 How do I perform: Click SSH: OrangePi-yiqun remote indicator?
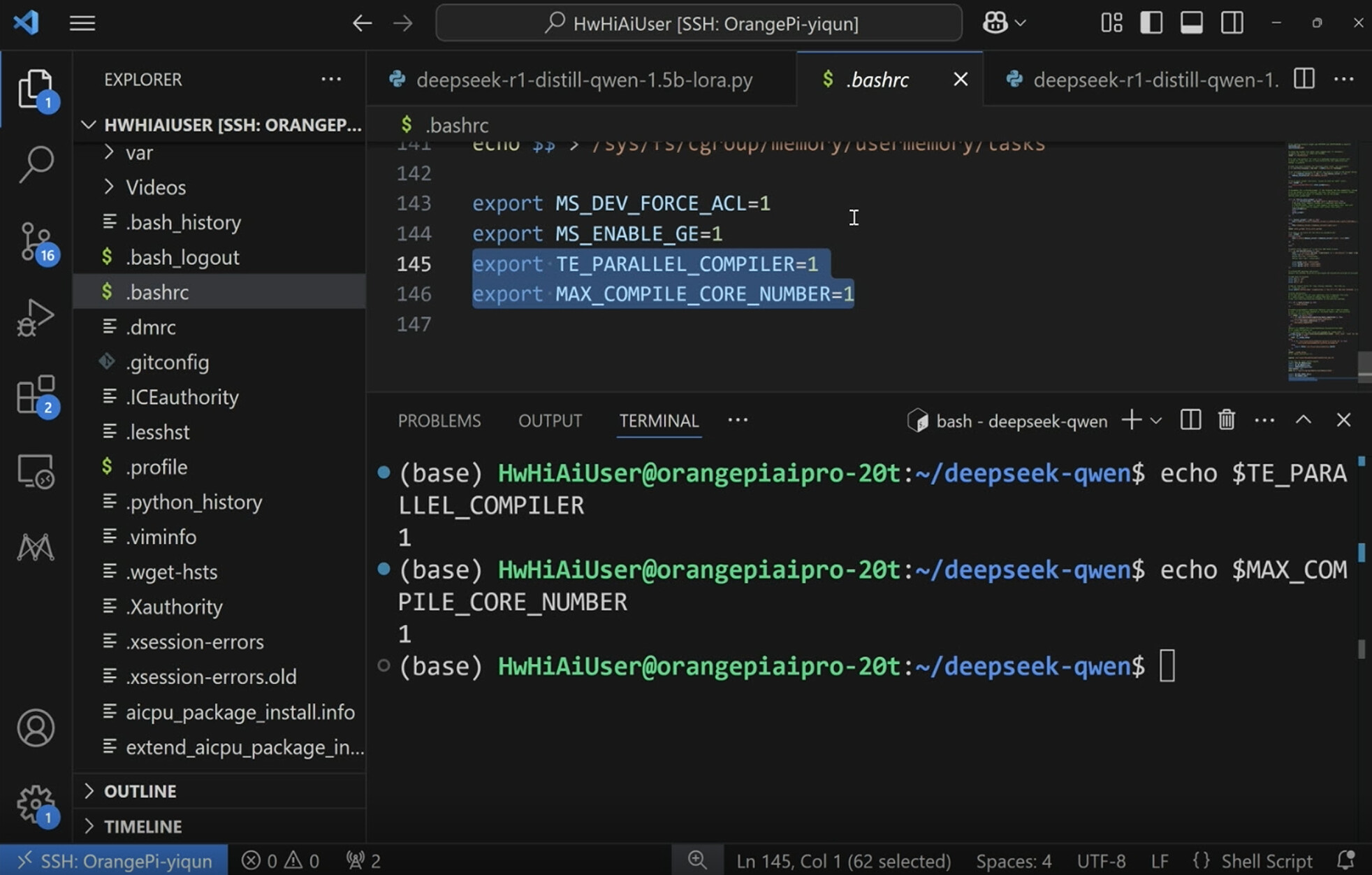pos(115,860)
